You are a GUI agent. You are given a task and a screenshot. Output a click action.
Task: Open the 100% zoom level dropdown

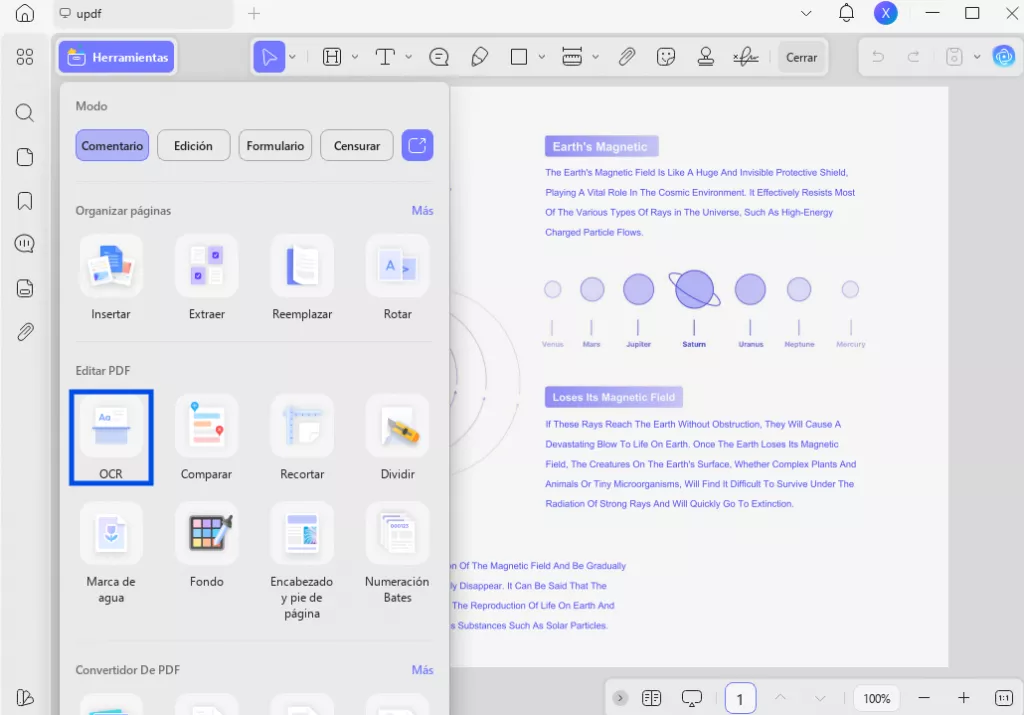(x=876, y=698)
